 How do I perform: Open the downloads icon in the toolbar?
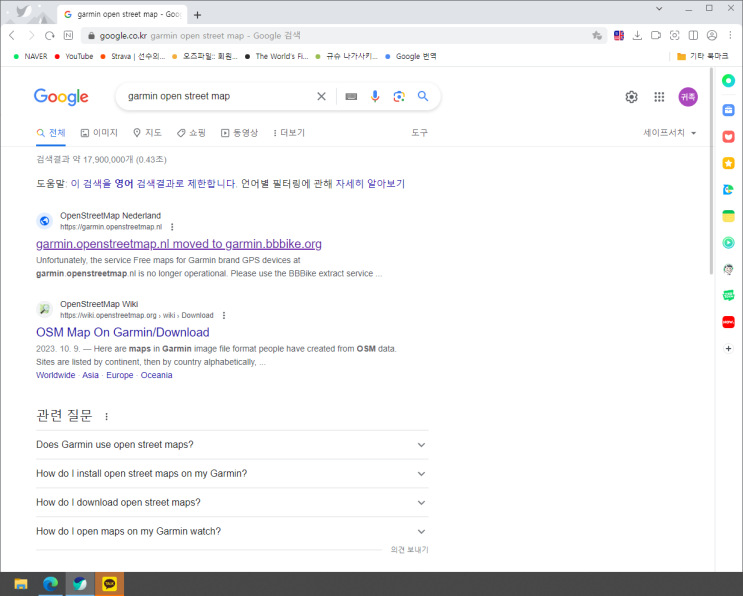click(x=637, y=36)
